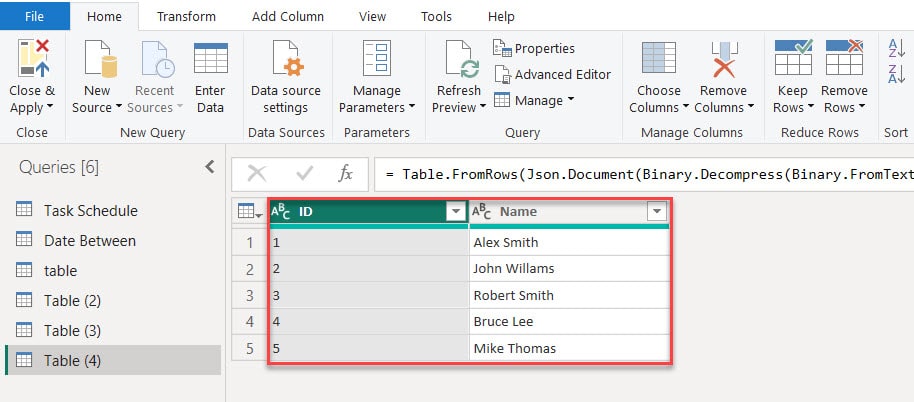Expand the Choose Columns dropdown arrow
Screen dimensions: 914x402
(686, 107)
